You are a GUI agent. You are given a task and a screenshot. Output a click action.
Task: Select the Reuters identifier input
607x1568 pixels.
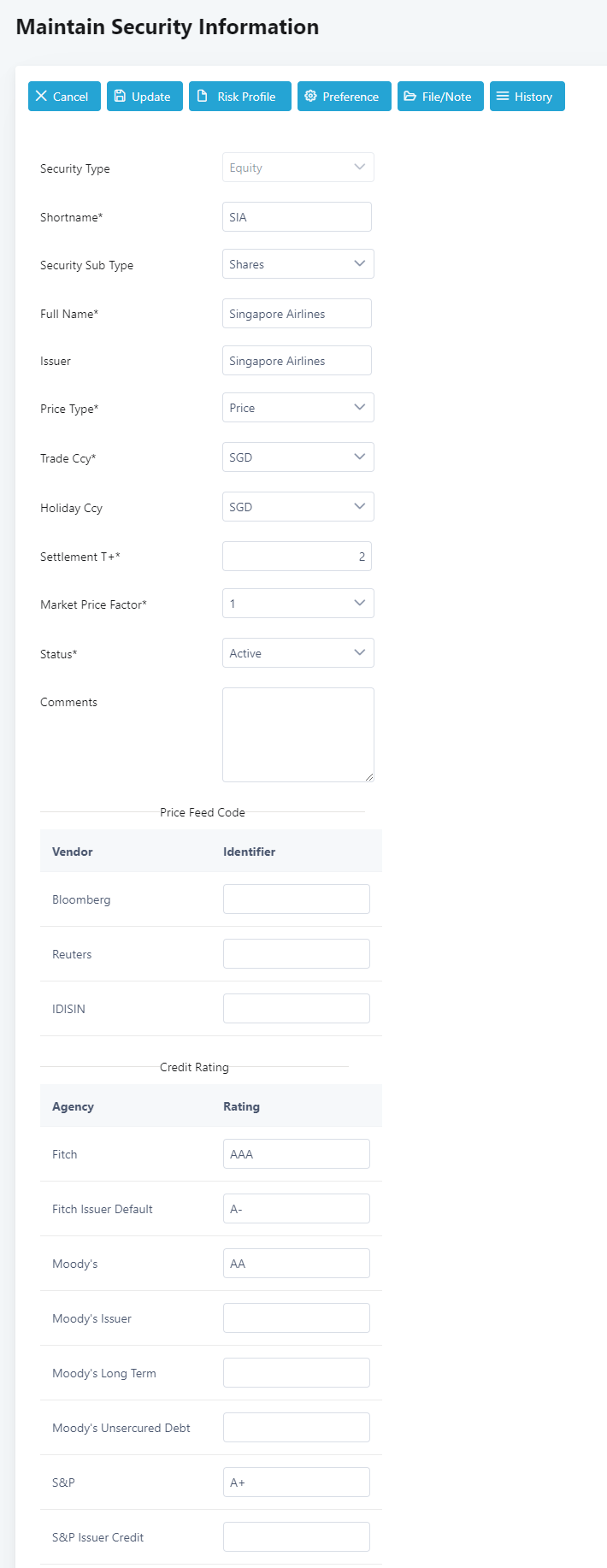(x=296, y=954)
